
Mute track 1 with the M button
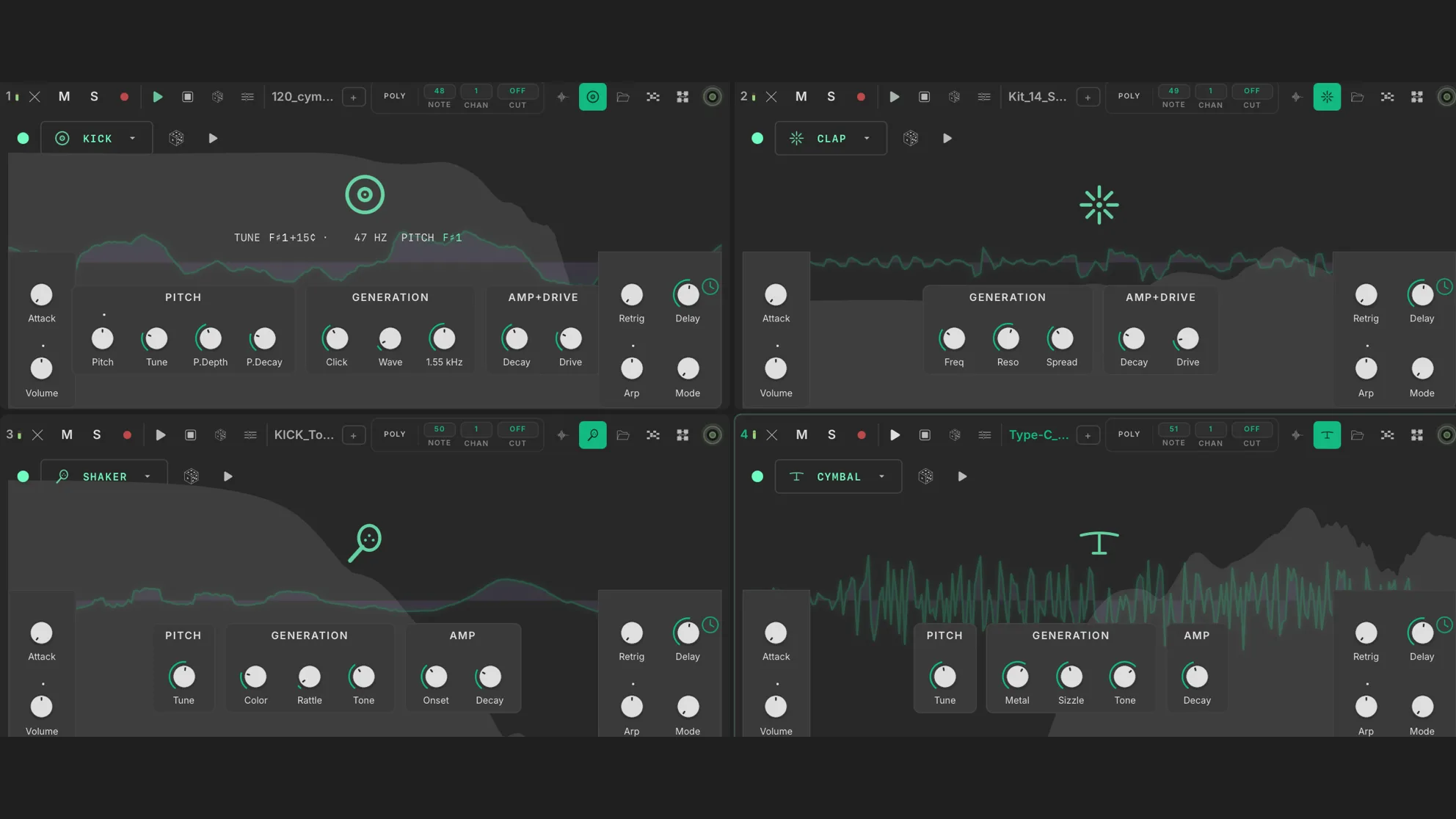click(65, 97)
